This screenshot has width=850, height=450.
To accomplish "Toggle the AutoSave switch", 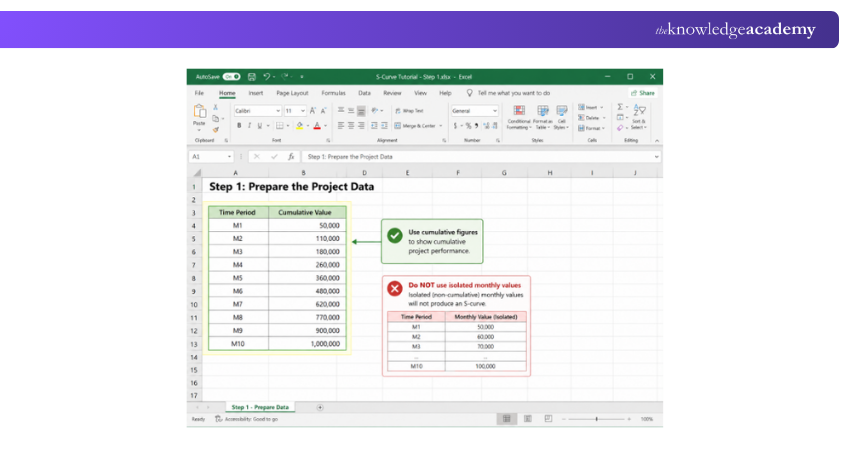I will (x=231, y=76).
